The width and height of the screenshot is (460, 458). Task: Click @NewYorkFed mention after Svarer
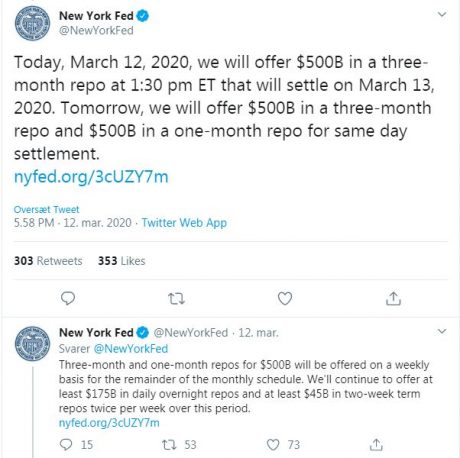point(131,349)
